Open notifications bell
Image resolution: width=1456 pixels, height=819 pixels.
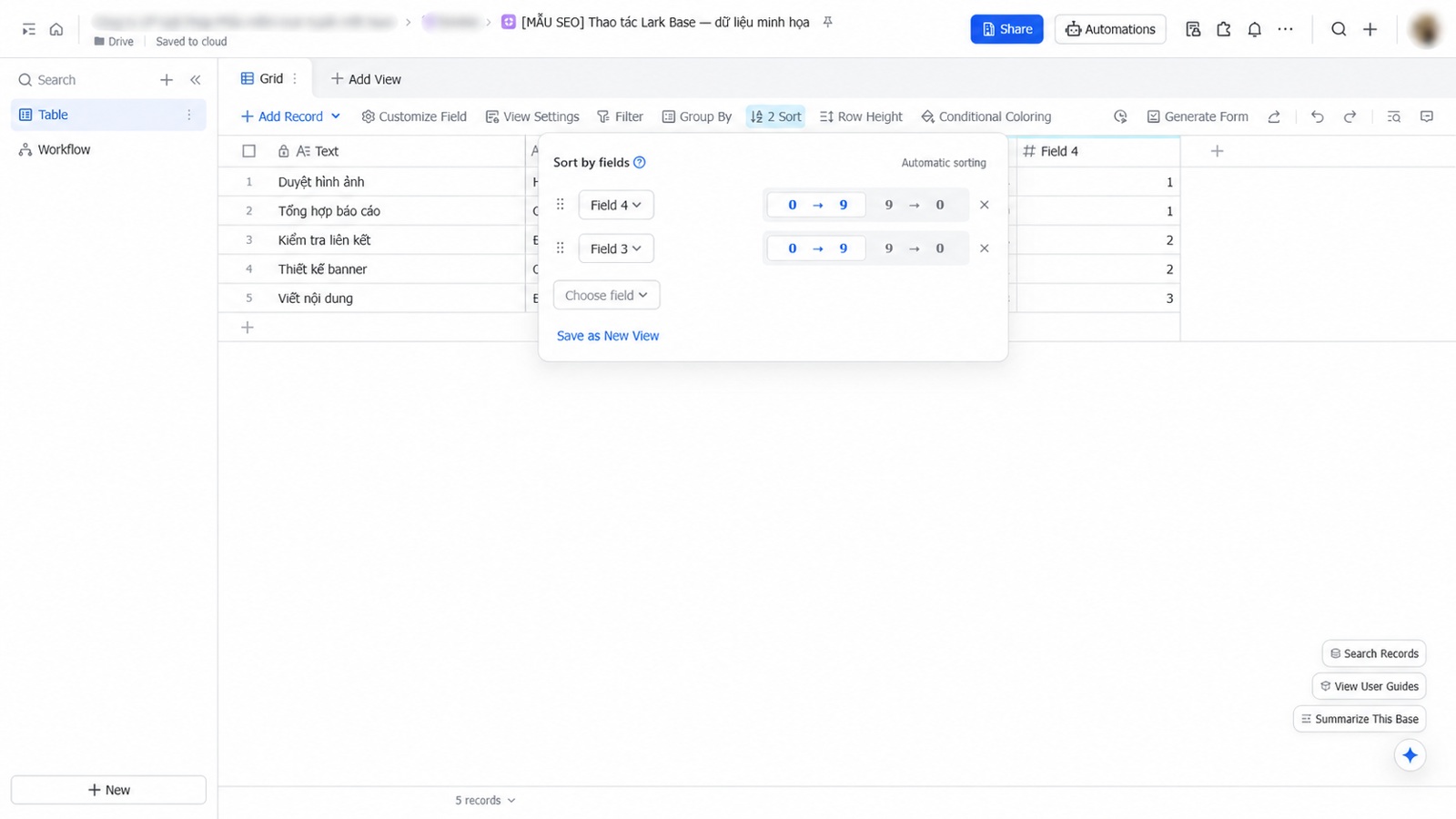[1254, 29]
